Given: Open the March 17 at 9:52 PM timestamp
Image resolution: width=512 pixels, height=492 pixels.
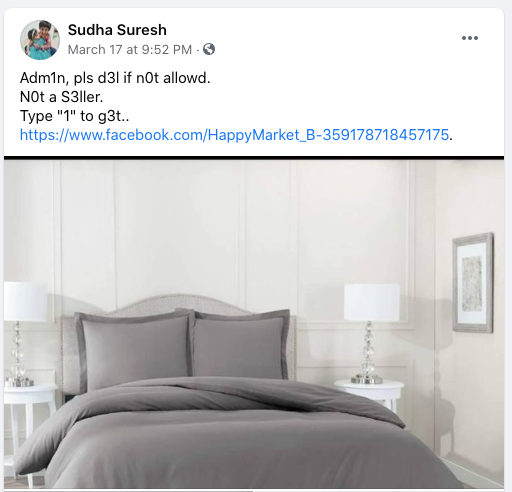Looking at the screenshot, I should click(130, 50).
